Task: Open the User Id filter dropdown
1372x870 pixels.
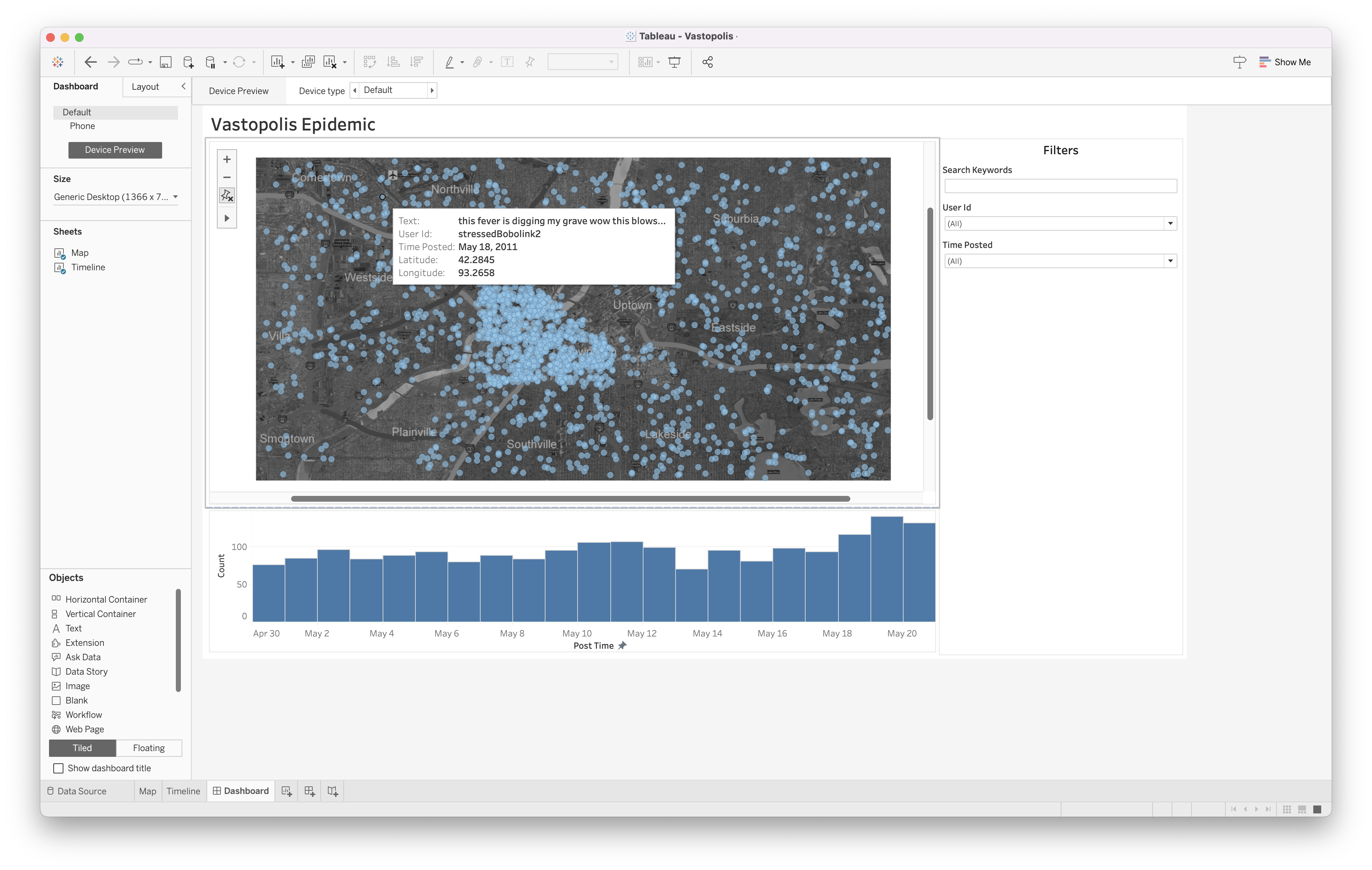Action: 1170,223
